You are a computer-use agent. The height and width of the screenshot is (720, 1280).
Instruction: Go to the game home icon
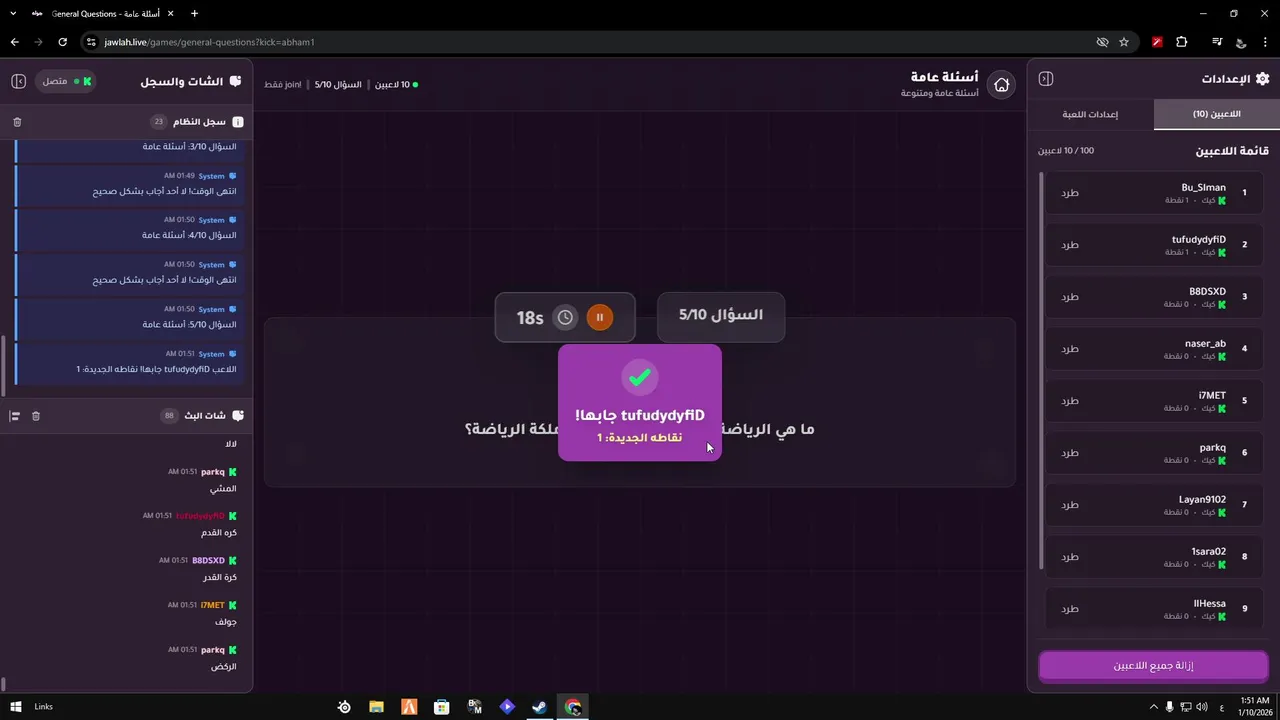(x=1001, y=85)
